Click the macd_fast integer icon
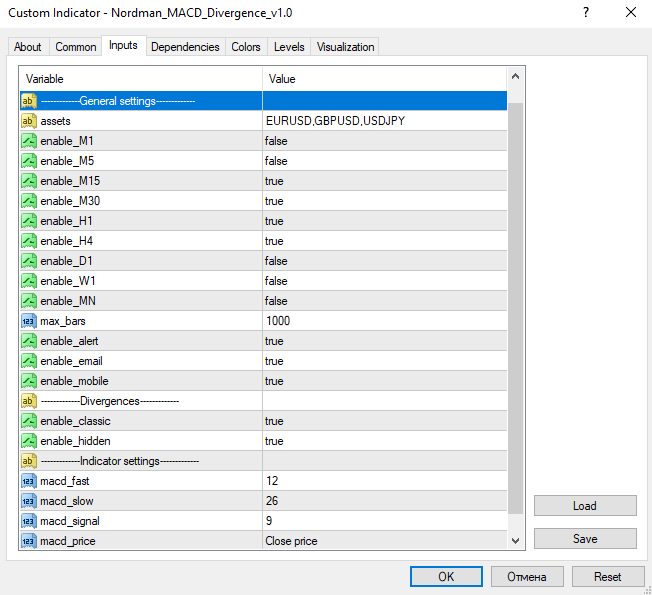Image resolution: width=652 pixels, height=595 pixels. click(29, 481)
